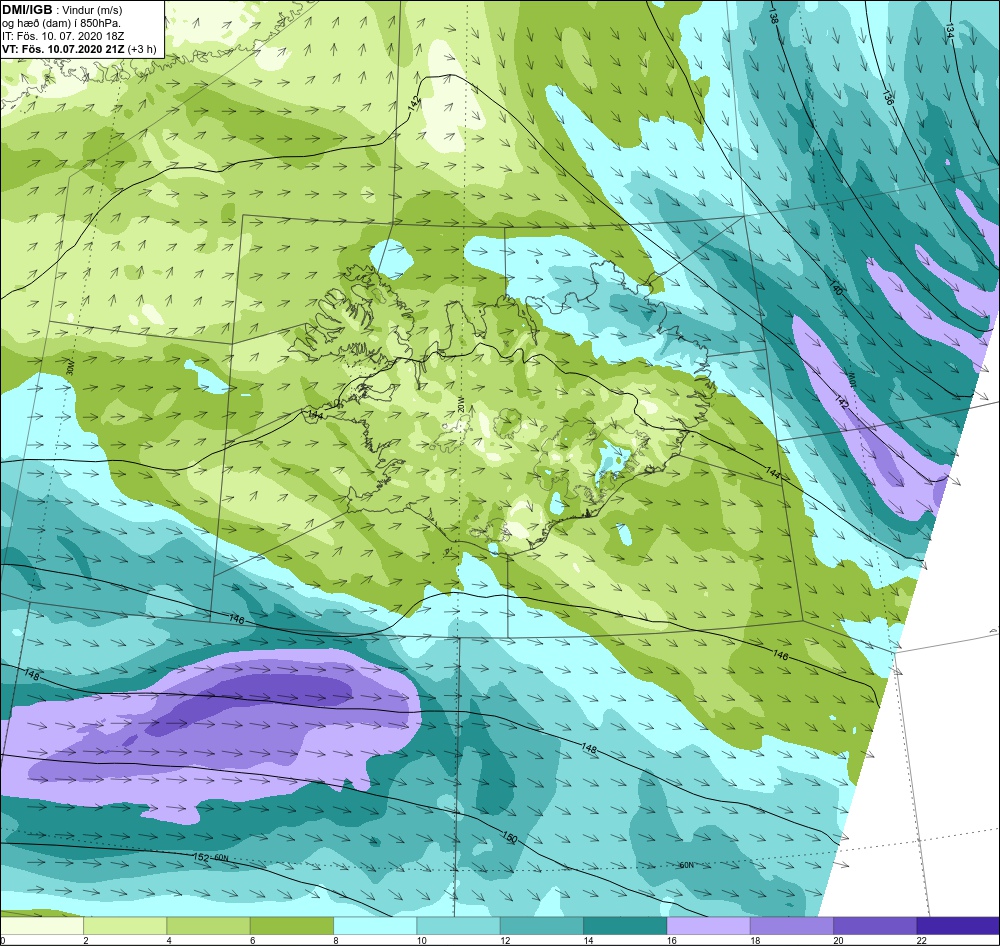Click the '148' contour label southeast of Iceland
The height and width of the screenshot is (946, 1000).
click(x=589, y=748)
